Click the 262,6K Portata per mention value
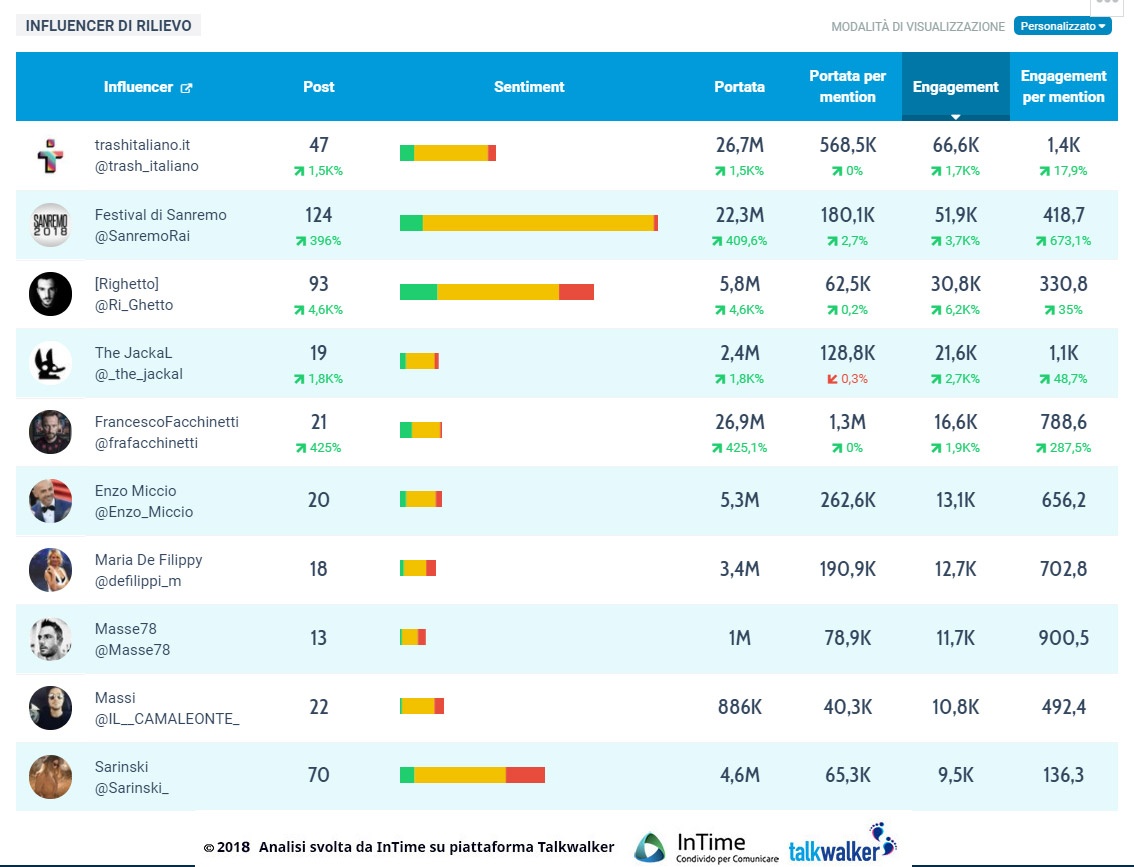The width and height of the screenshot is (1134, 867). 847,500
